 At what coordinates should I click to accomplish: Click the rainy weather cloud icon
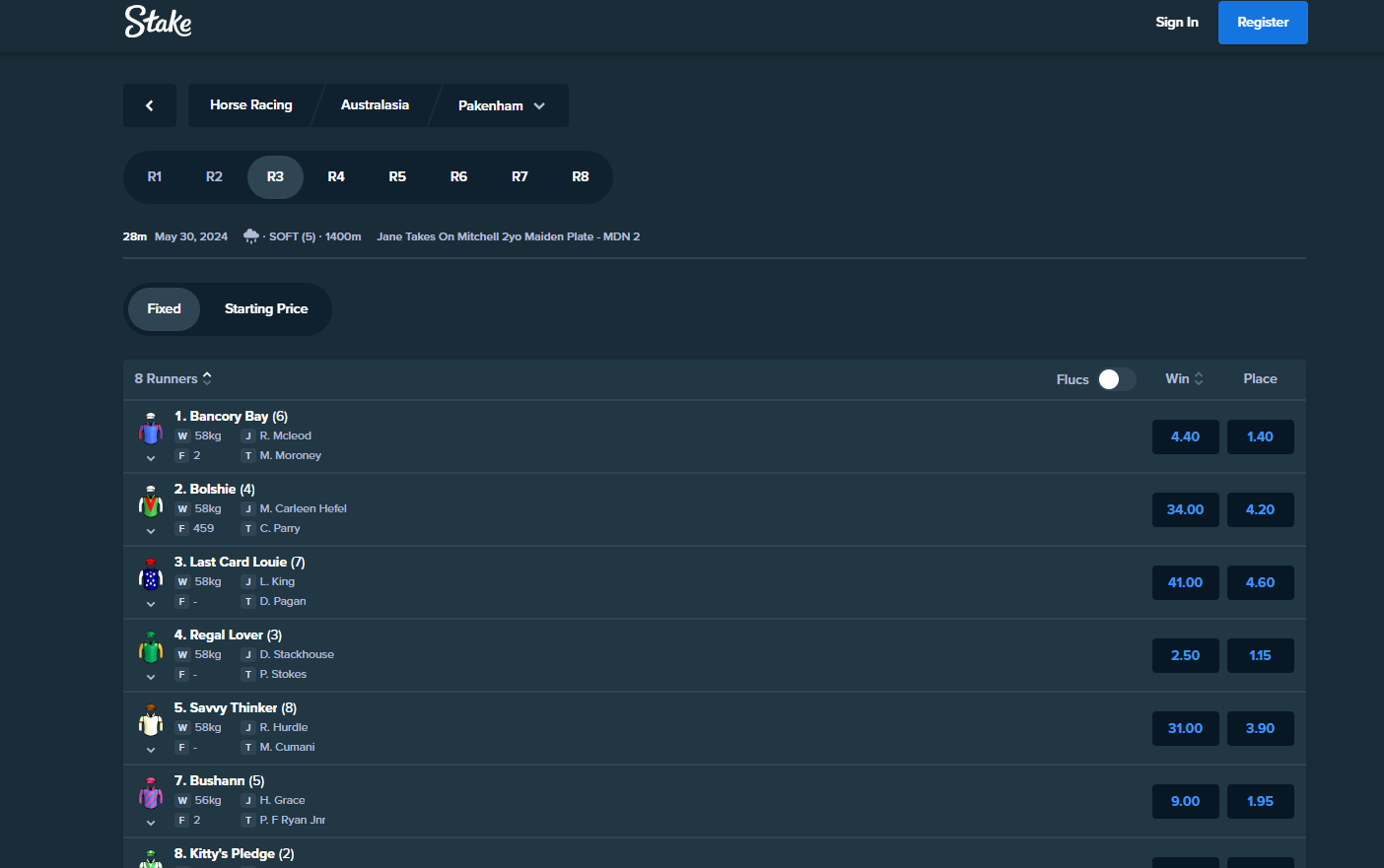tap(251, 236)
